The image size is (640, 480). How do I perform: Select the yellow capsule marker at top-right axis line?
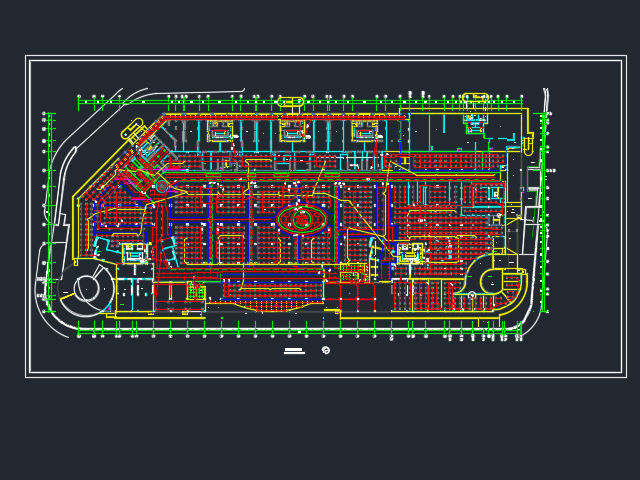[x=476, y=98]
